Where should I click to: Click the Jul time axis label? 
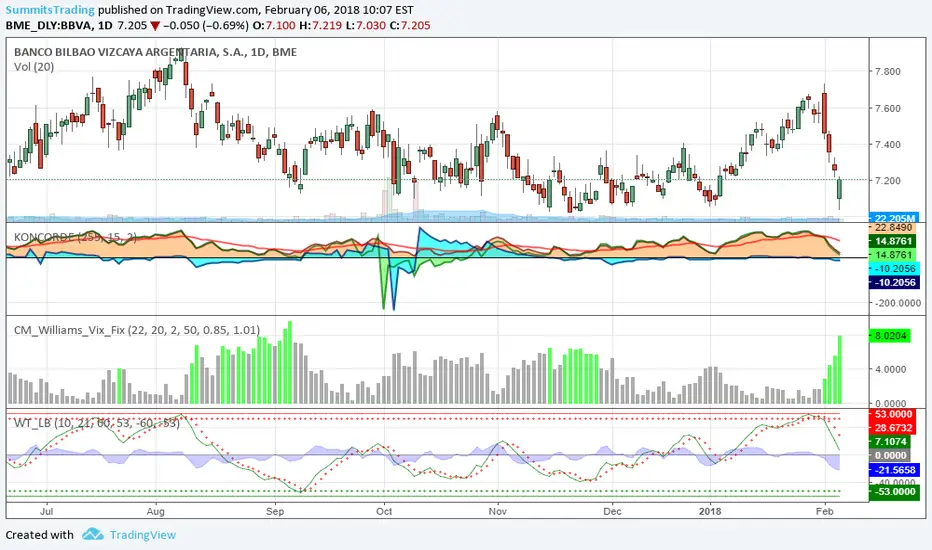click(x=46, y=511)
